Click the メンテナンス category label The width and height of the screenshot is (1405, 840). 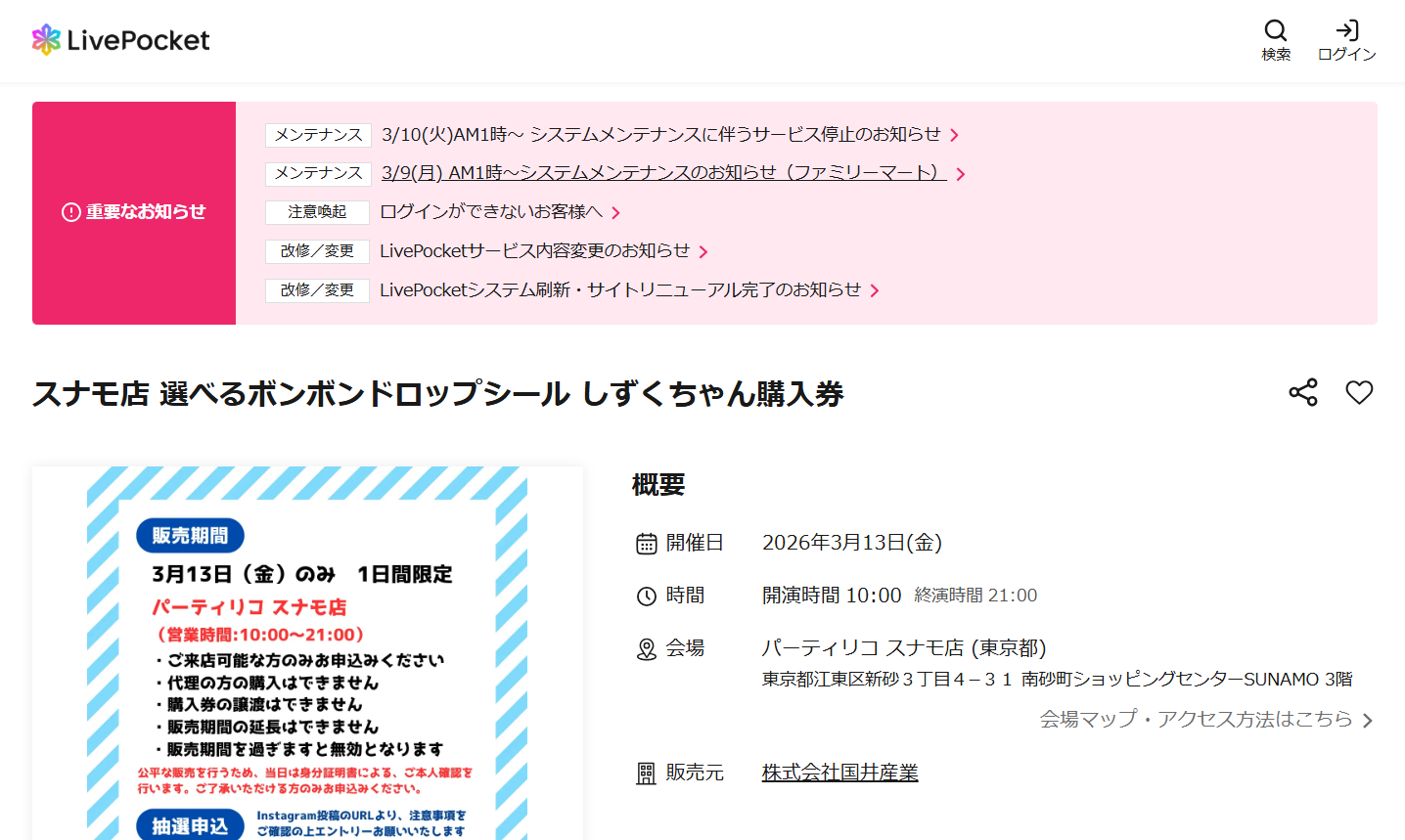coord(317,135)
